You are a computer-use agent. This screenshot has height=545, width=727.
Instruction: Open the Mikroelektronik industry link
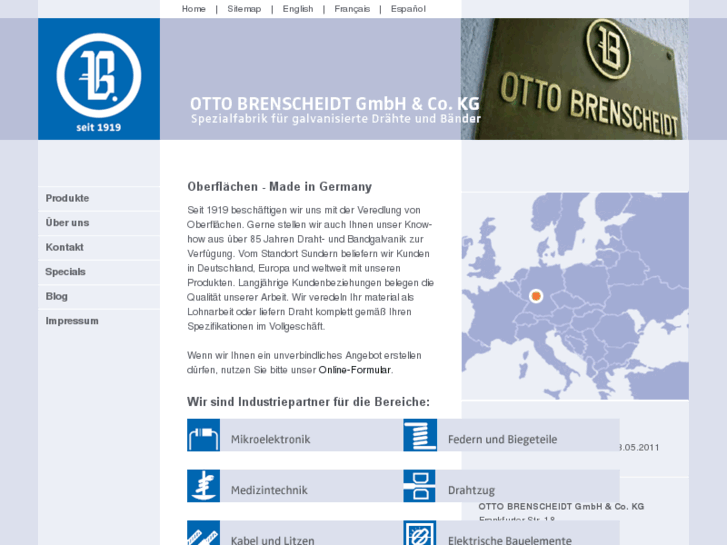(x=271, y=439)
